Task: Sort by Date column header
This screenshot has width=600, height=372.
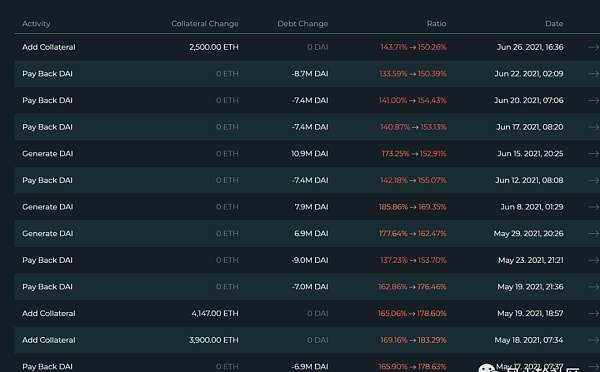Action: pyautogui.click(x=554, y=24)
